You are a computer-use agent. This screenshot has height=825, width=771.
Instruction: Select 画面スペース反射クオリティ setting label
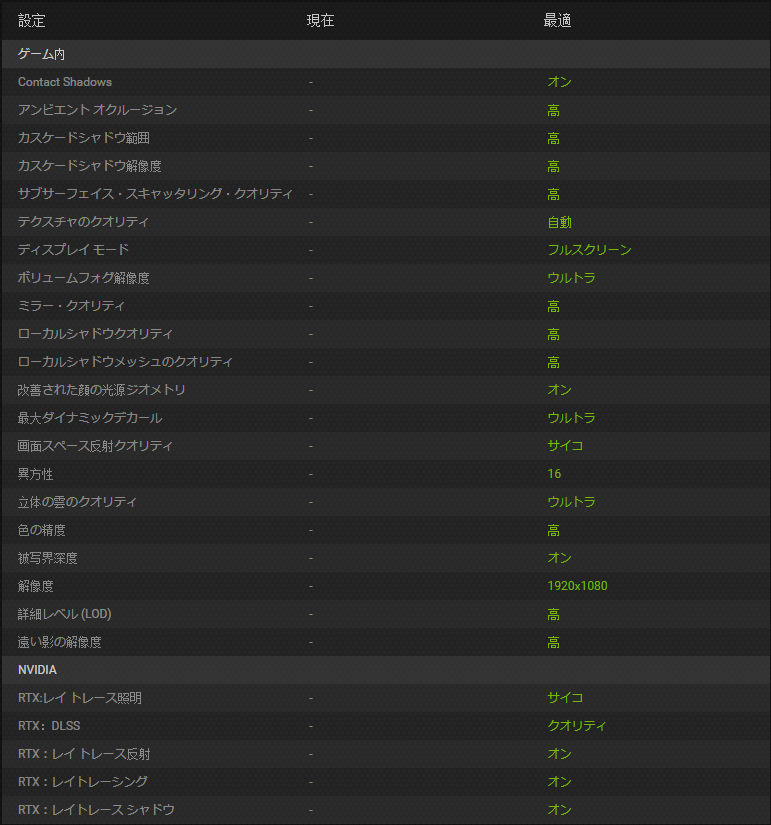coord(95,446)
